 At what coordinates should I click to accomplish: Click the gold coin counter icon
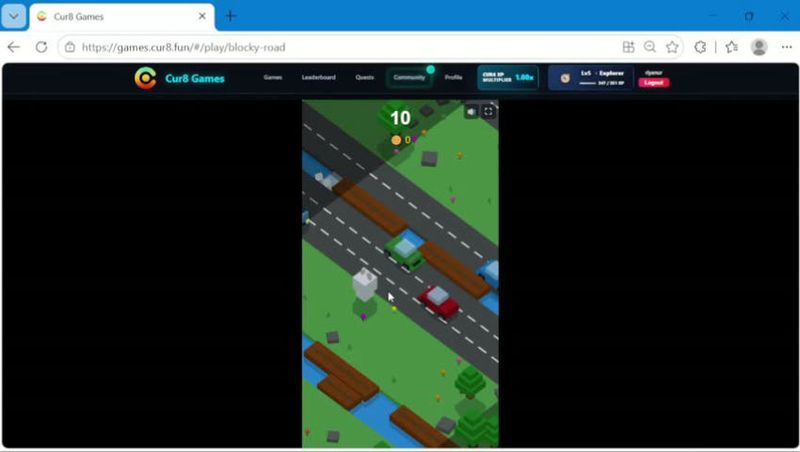coord(396,140)
